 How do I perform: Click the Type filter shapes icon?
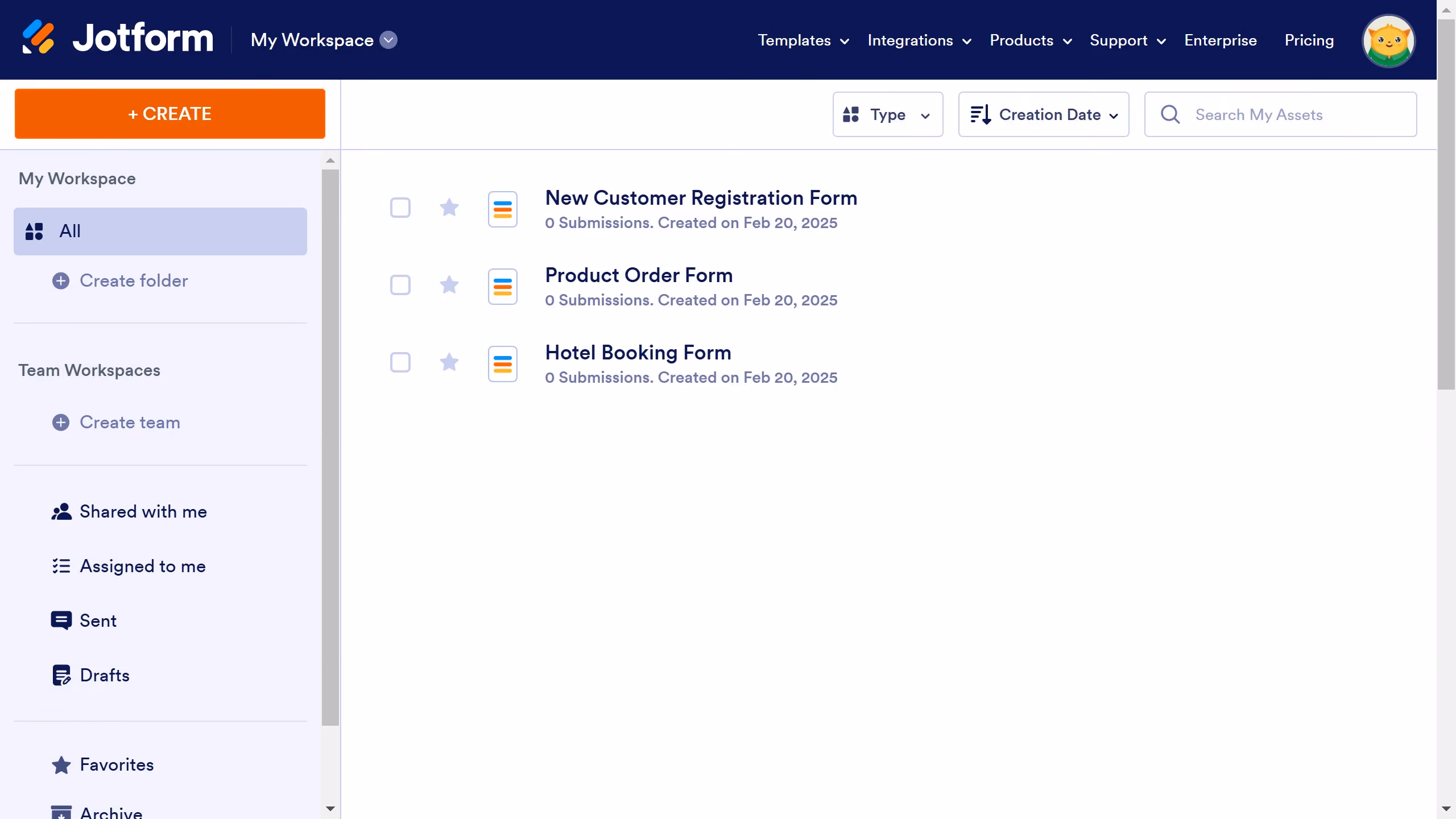[x=851, y=114]
